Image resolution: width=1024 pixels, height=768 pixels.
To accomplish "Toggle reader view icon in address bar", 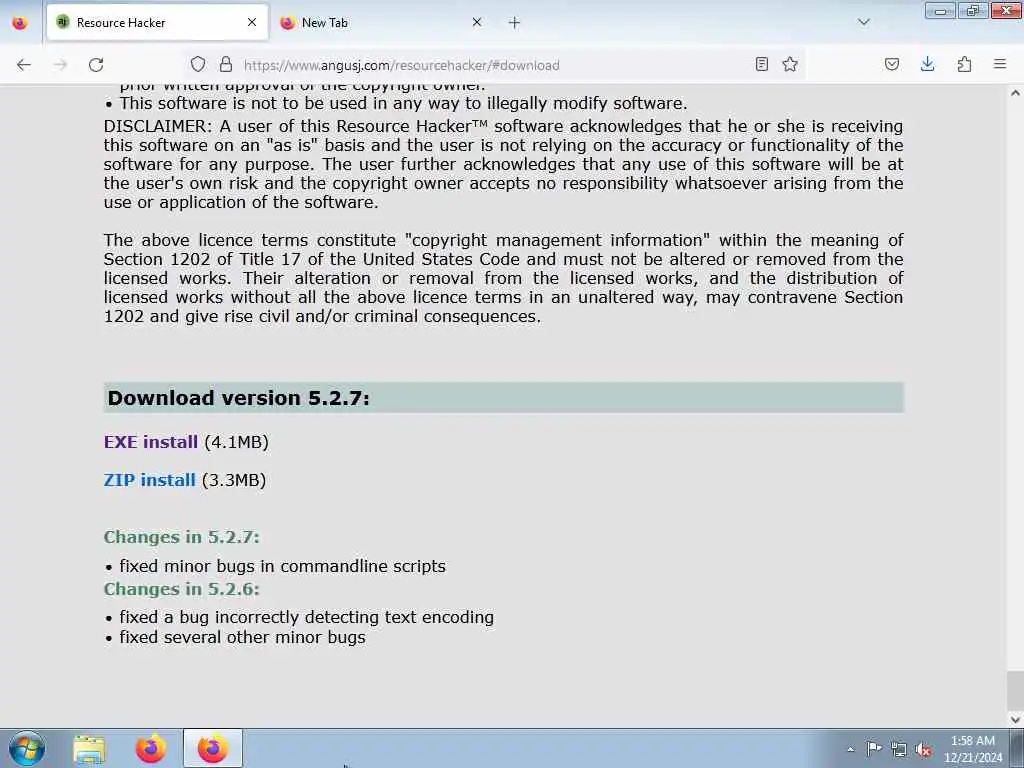I will 761,64.
